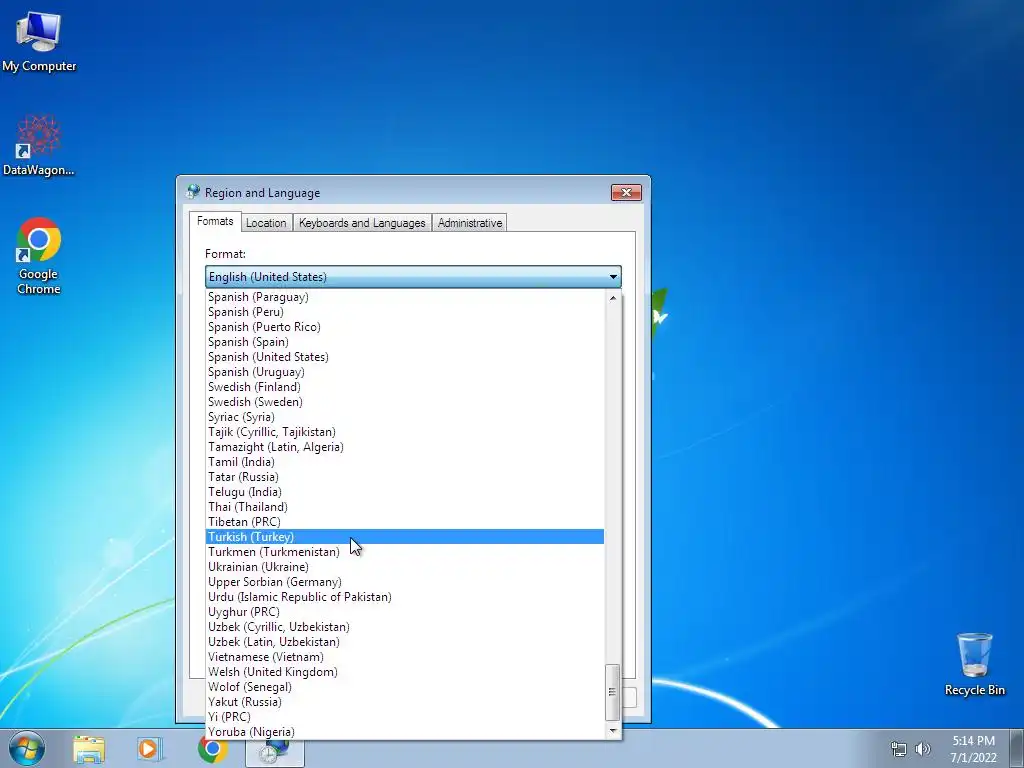This screenshot has height=768, width=1024.
Task: Pick Spanish (United States)
Action: [405, 357]
